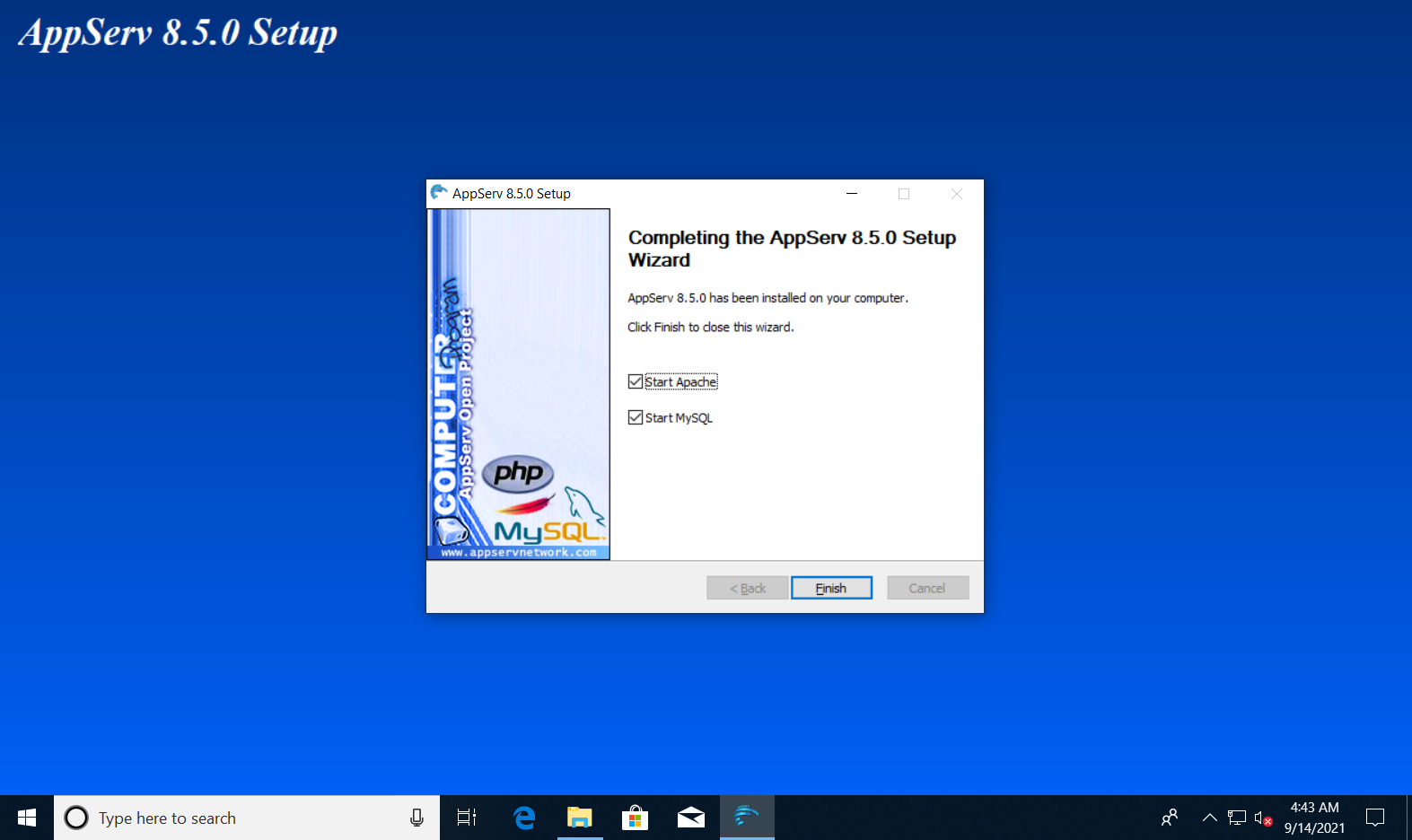Click the network status tray icon

[x=1237, y=818]
